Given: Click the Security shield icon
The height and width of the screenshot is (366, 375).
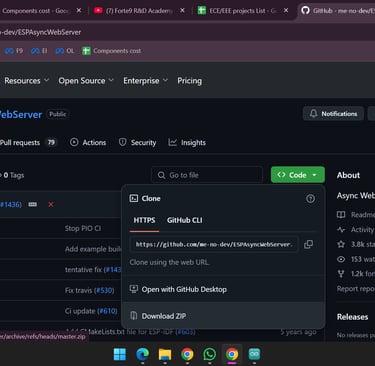Looking at the screenshot, I should [x=123, y=142].
